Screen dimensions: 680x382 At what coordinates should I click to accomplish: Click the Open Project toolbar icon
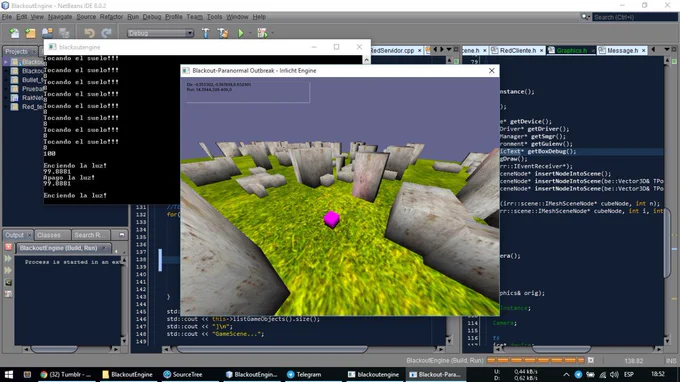coord(47,33)
